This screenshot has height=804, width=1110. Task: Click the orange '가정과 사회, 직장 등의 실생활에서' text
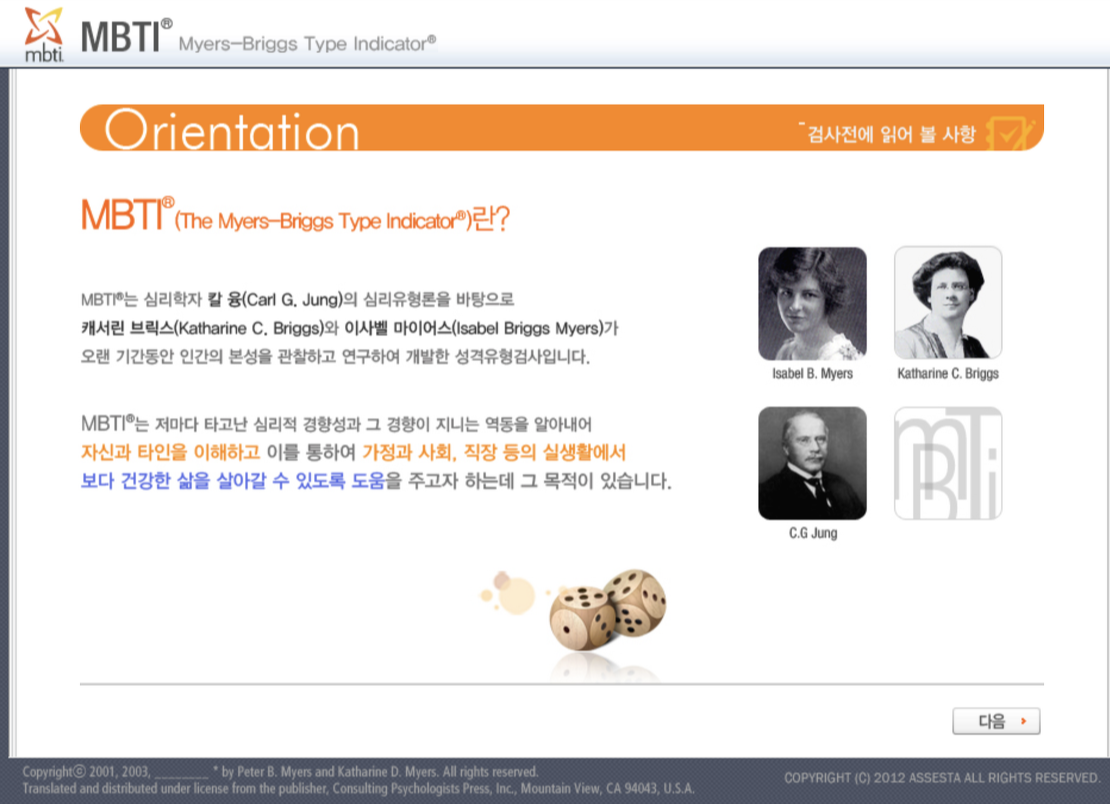click(494, 452)
